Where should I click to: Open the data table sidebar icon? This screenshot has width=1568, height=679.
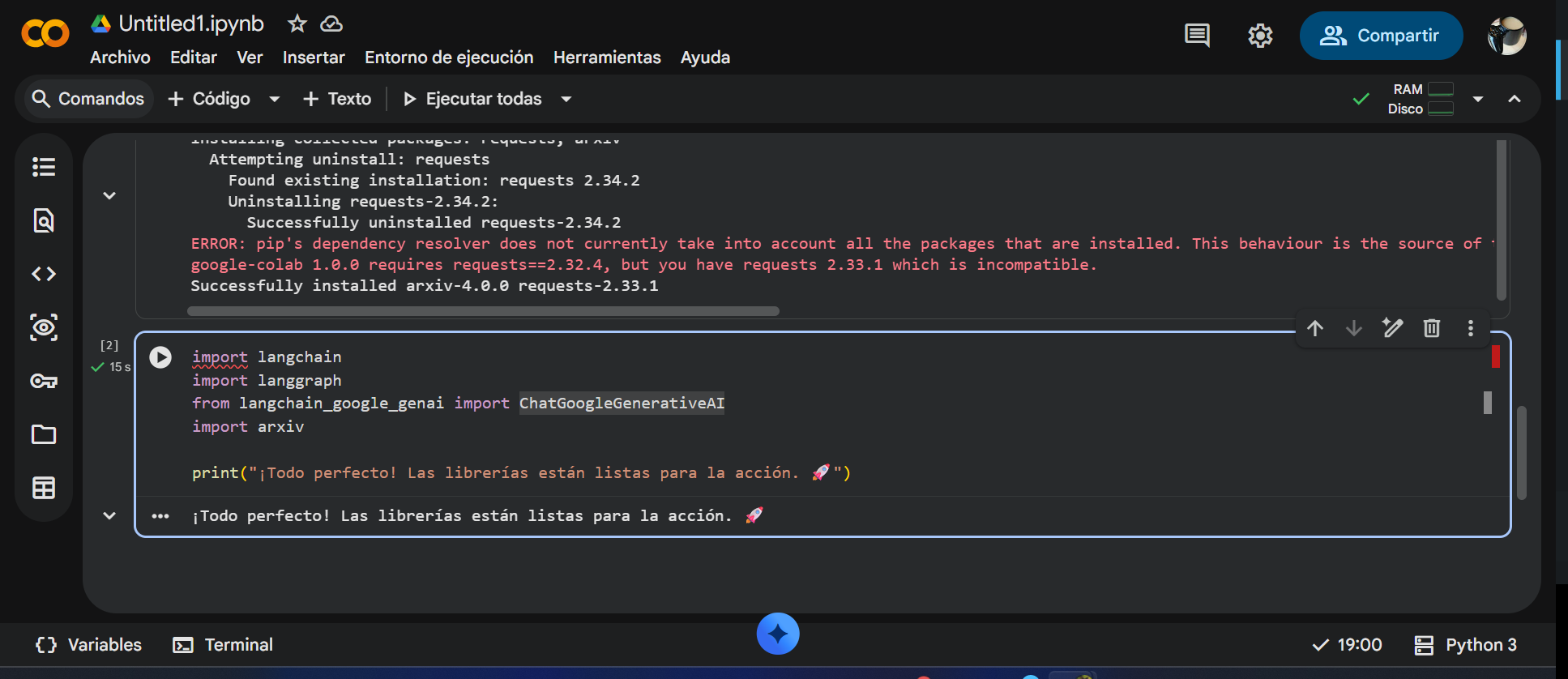(44, 488)
